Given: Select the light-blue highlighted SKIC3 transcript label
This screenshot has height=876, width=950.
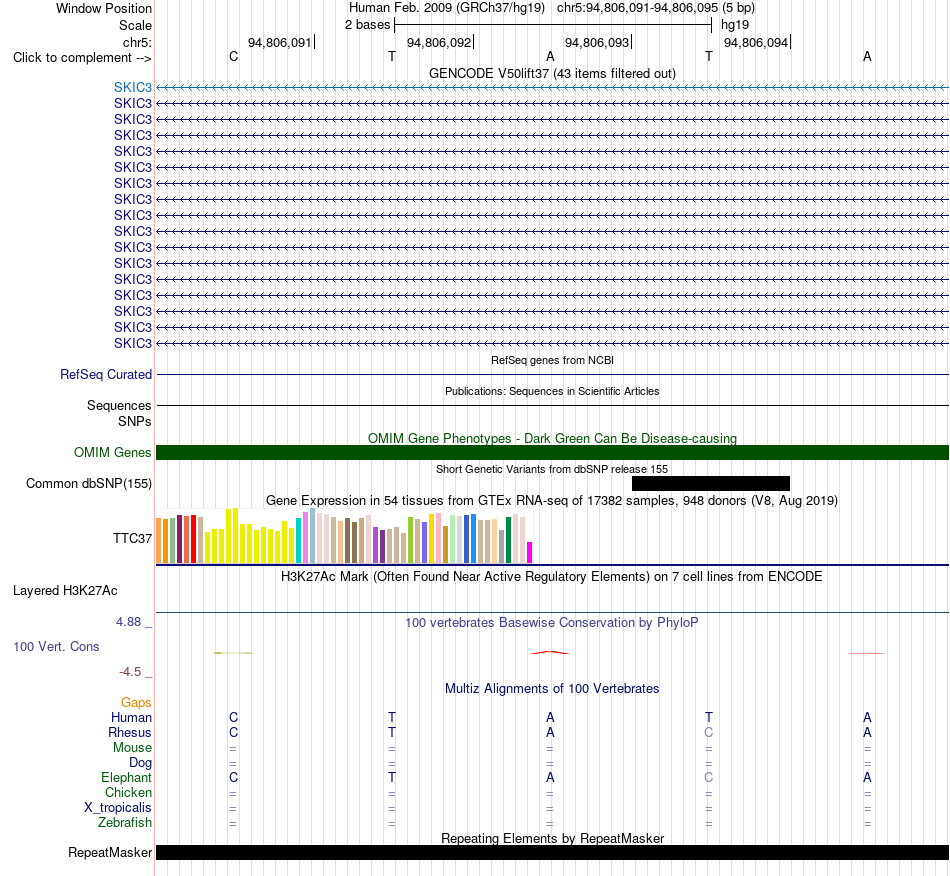Looking at the screenshot, I should coord(133,87).
